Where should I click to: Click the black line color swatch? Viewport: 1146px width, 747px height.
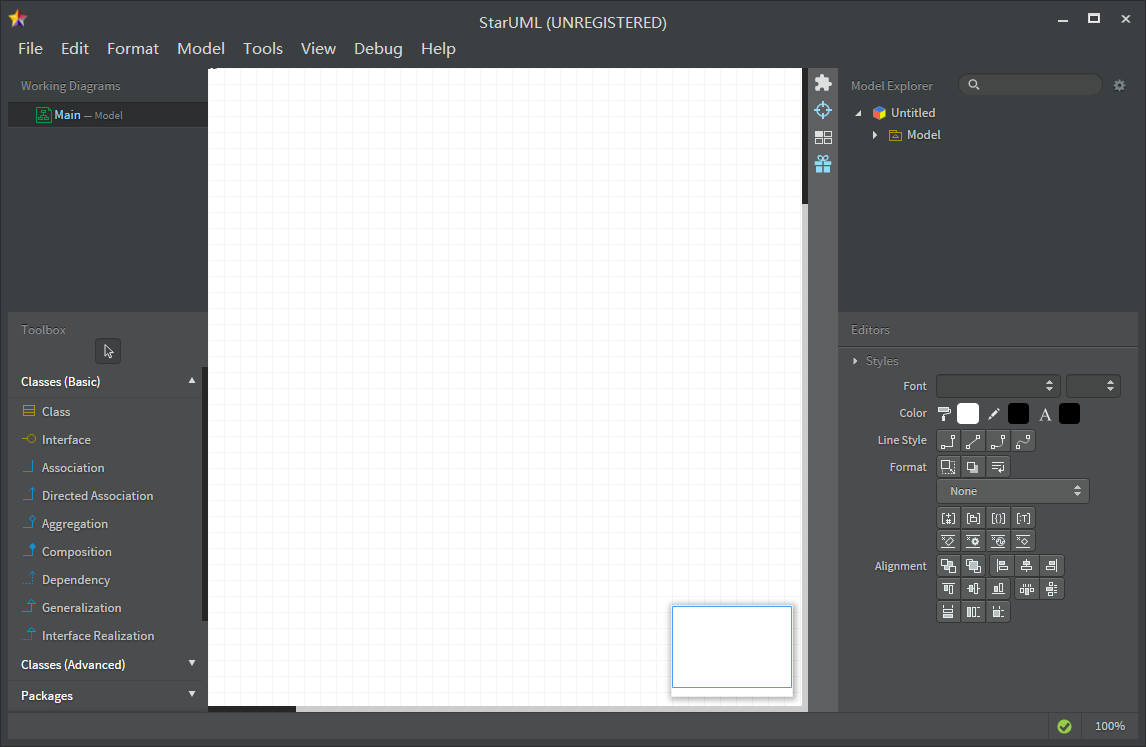pyautogui.click(x=1018, y=414)
